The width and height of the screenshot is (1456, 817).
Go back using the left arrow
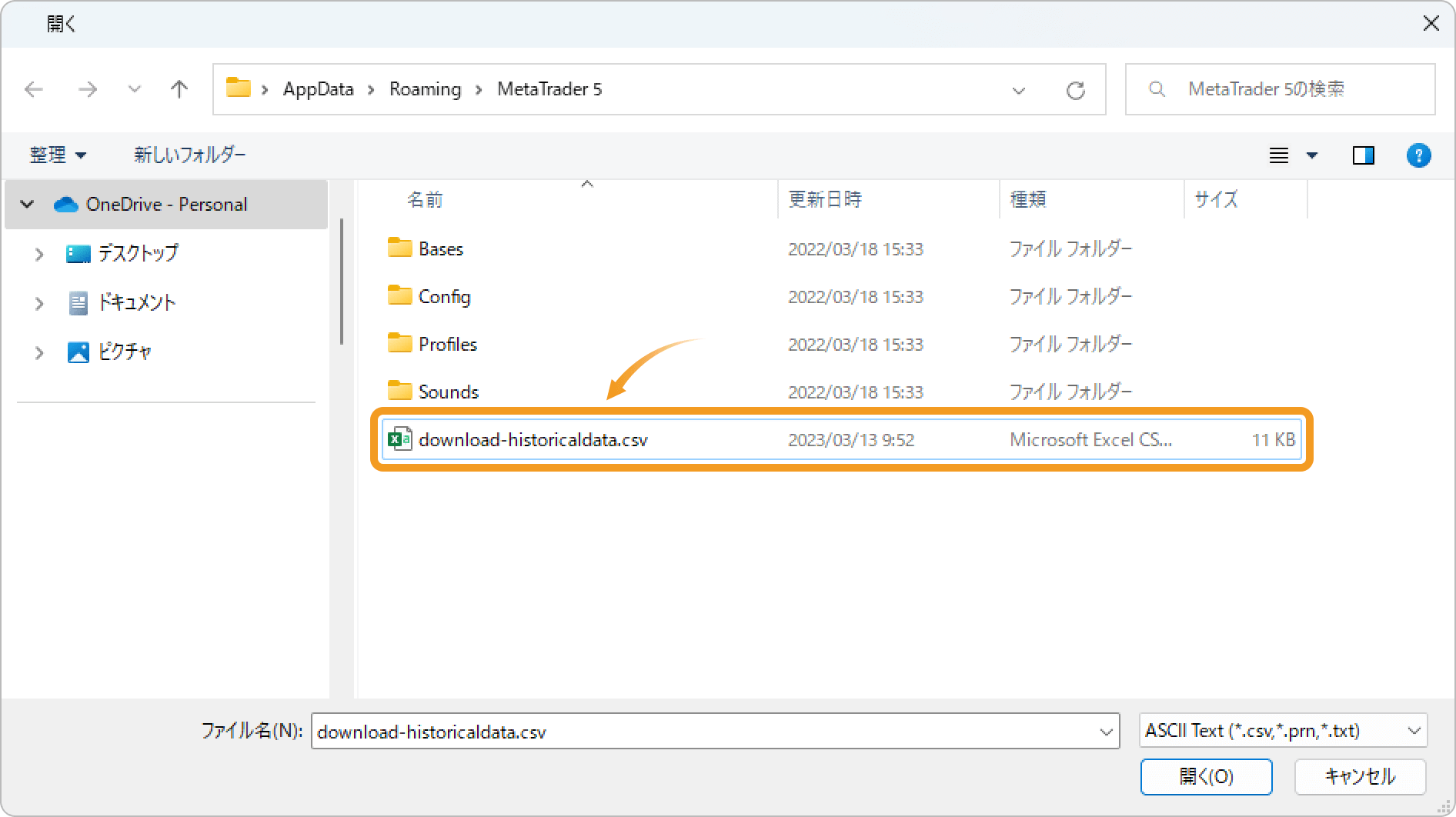tap(34, 89)
